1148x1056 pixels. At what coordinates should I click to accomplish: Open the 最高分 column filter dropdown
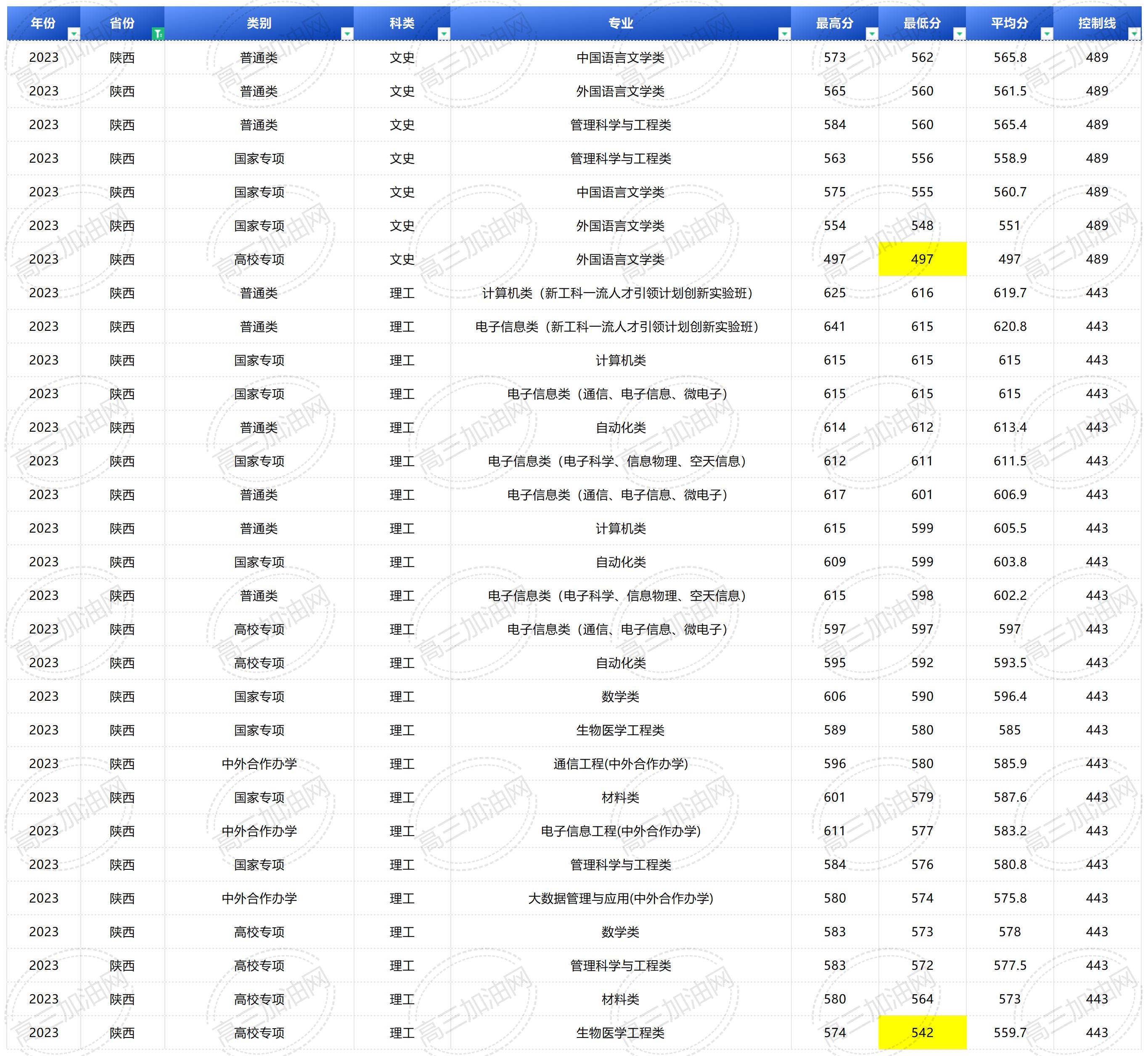tap(872, 34)
